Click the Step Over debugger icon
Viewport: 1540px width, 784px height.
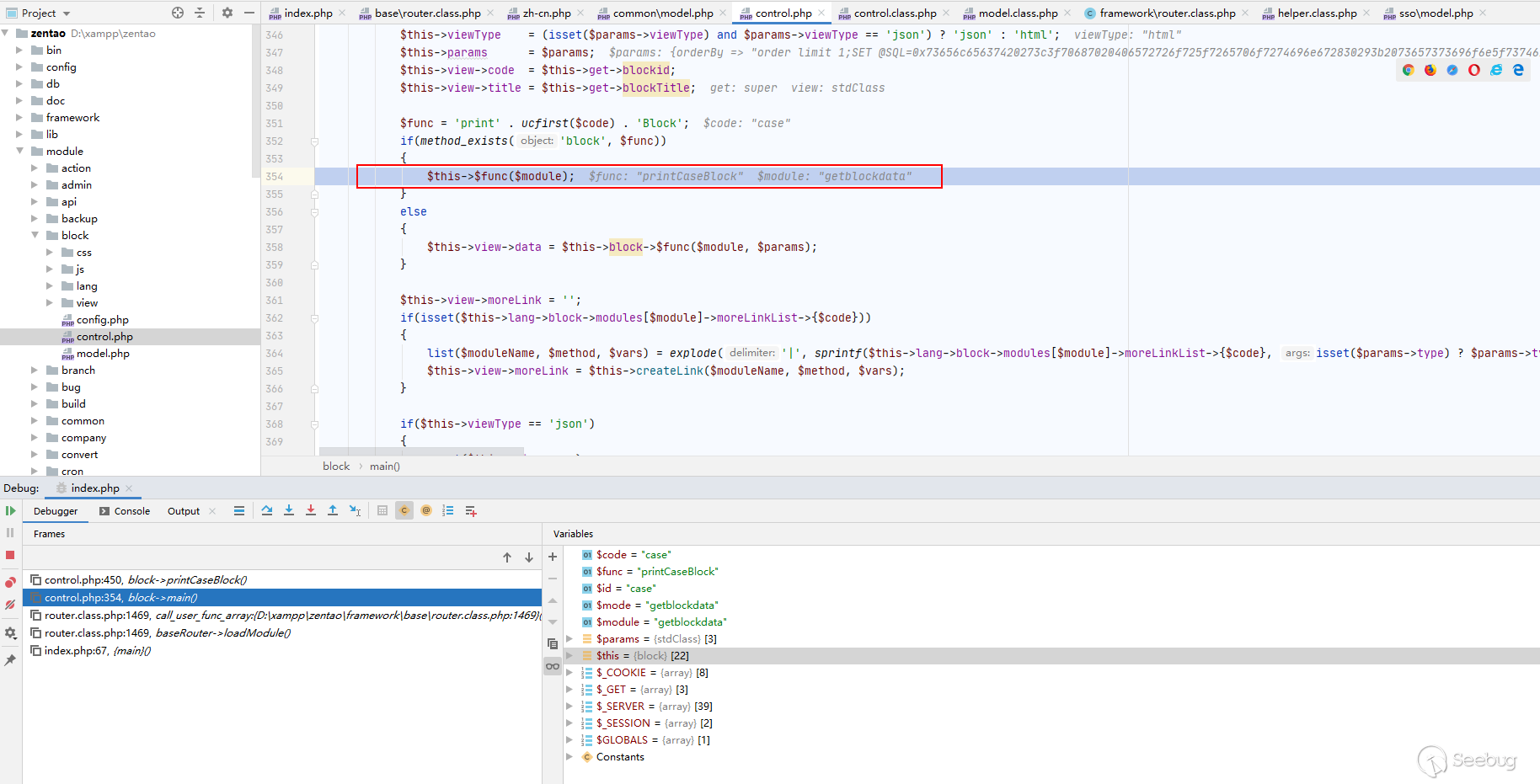tap(267, 510)
